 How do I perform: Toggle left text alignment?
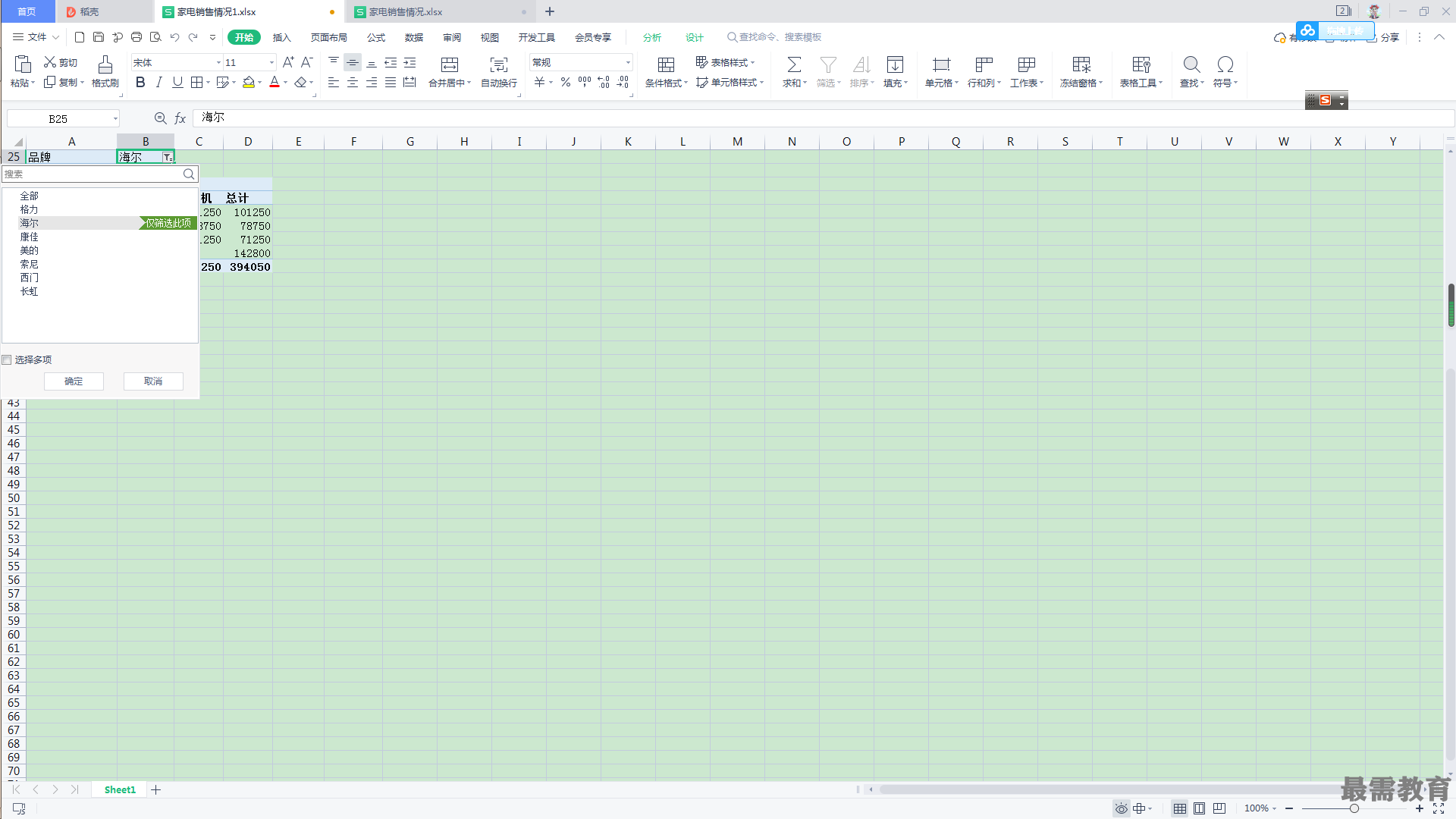tap(334, 83)
